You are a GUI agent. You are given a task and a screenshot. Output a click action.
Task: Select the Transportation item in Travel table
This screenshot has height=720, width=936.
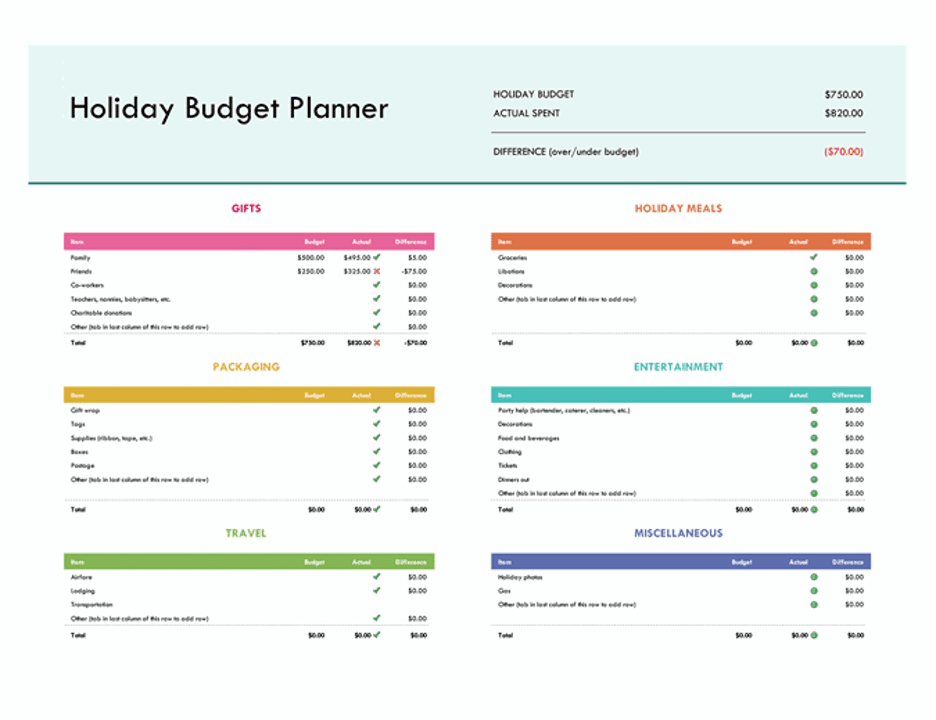tap(91, 605)
